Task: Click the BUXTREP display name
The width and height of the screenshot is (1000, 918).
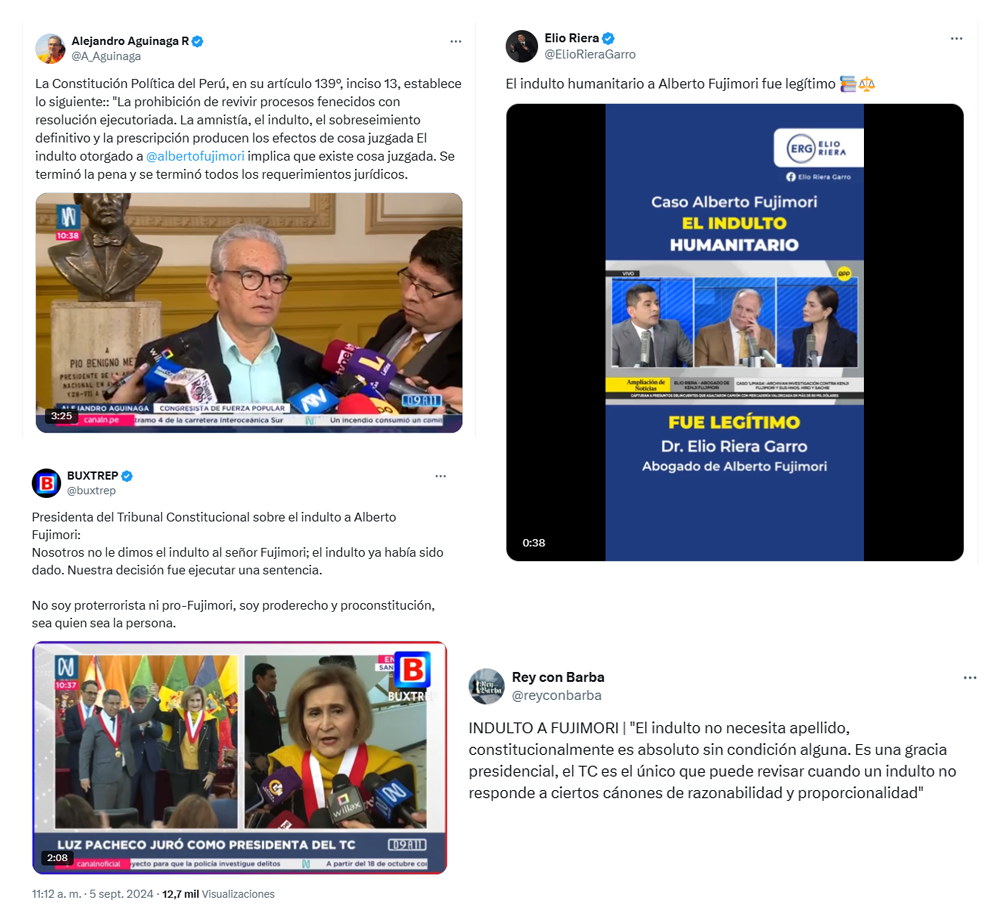Action: pos(92,476)
